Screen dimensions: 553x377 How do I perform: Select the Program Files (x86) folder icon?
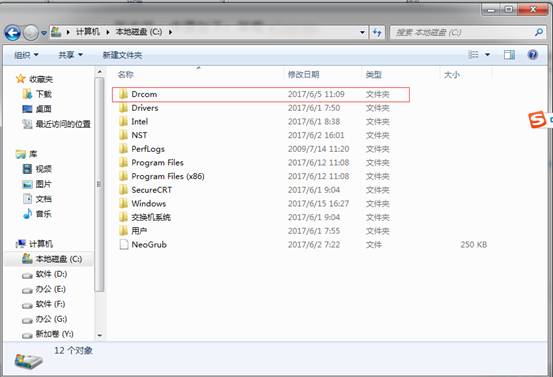pos(123,176)
